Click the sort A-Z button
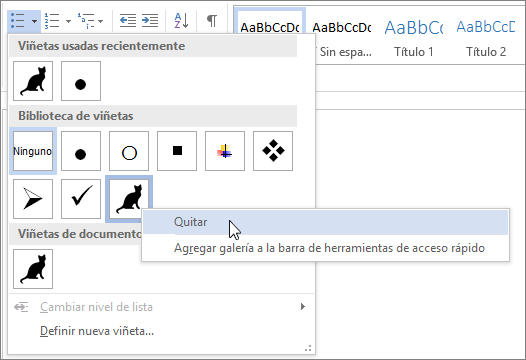526x360 pixels. 181,21
